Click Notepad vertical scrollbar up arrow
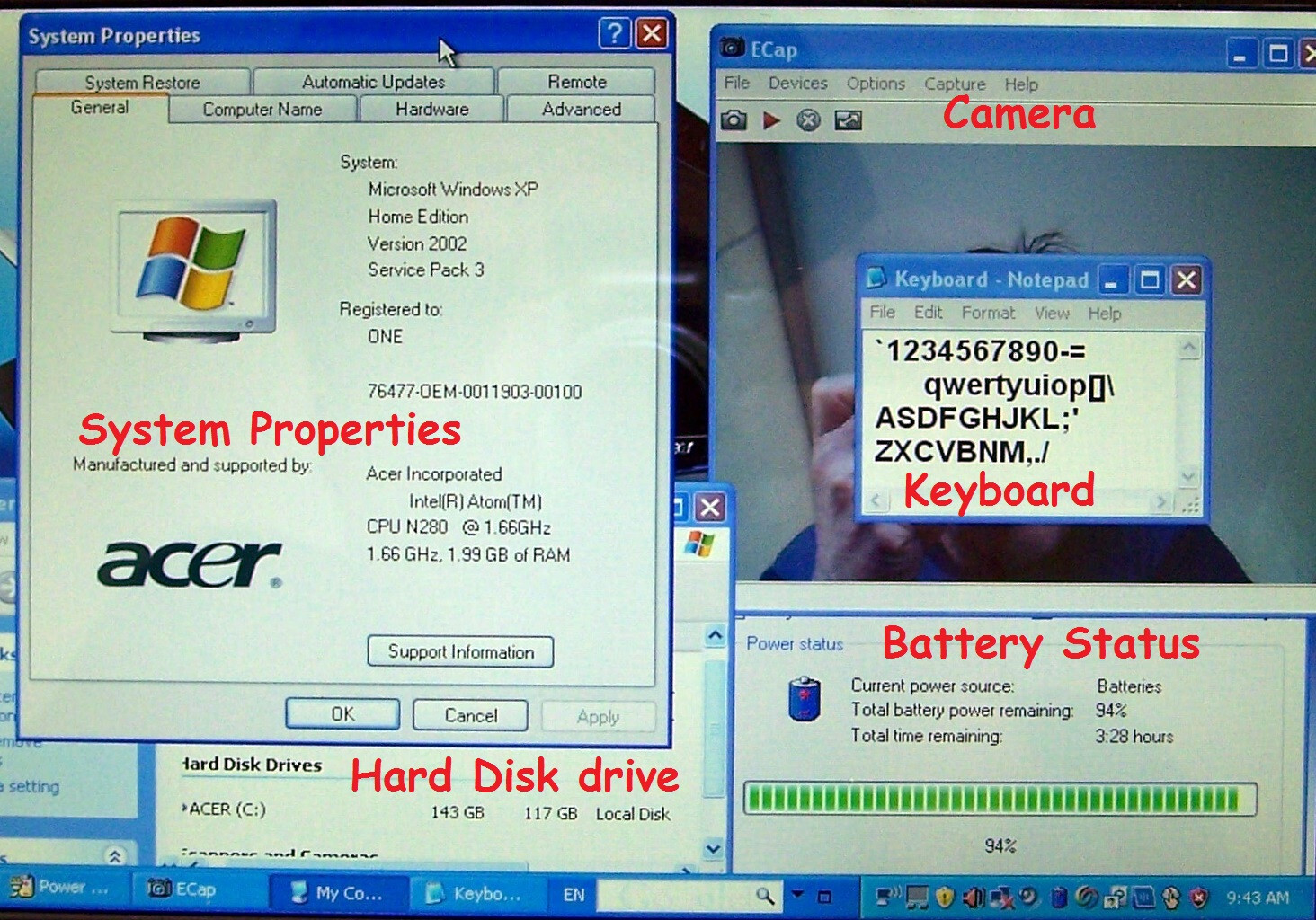The image size is (1316, 920). tap(1188, 347)
